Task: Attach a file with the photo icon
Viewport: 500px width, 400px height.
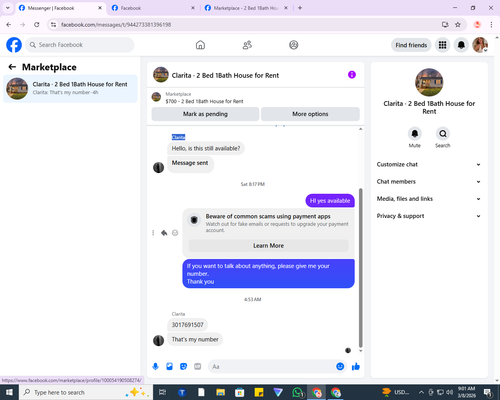Action: coord(169,367)
